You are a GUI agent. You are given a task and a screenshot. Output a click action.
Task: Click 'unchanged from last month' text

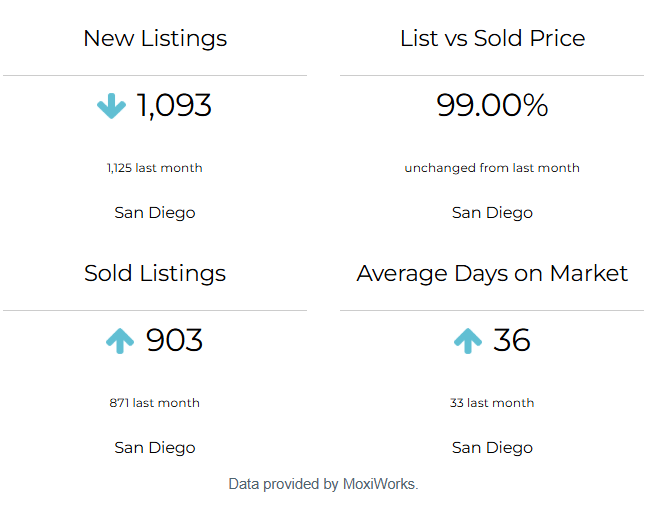coord(492,168)
